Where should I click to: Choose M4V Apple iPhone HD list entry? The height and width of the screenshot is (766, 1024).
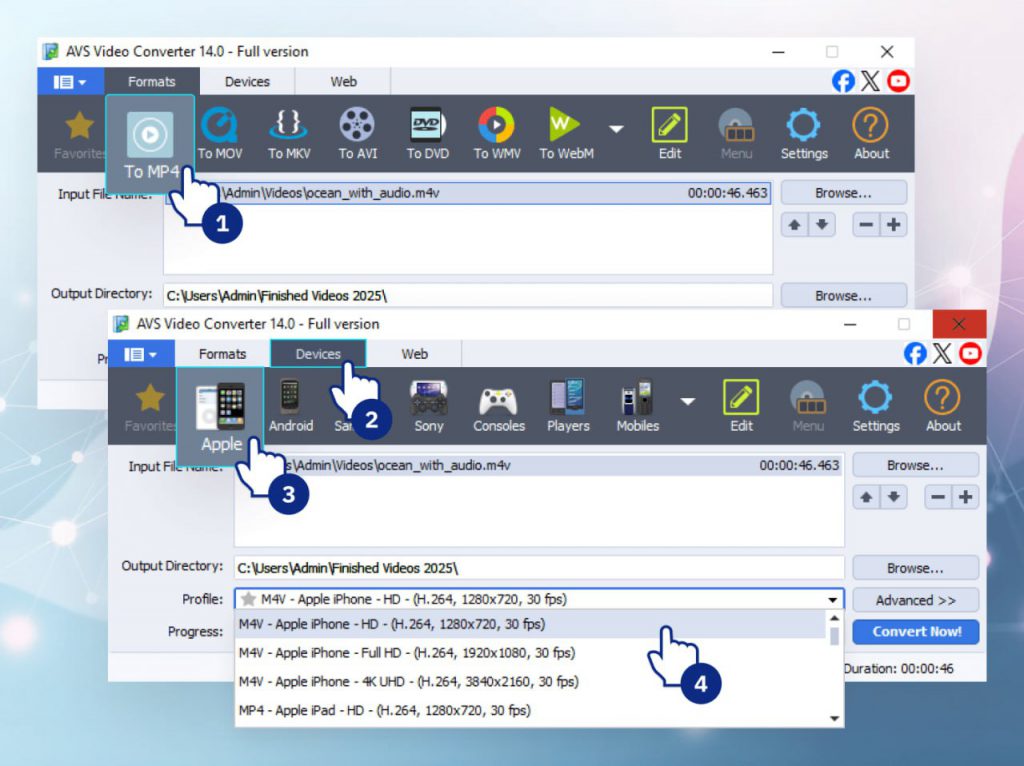(531, 624)
